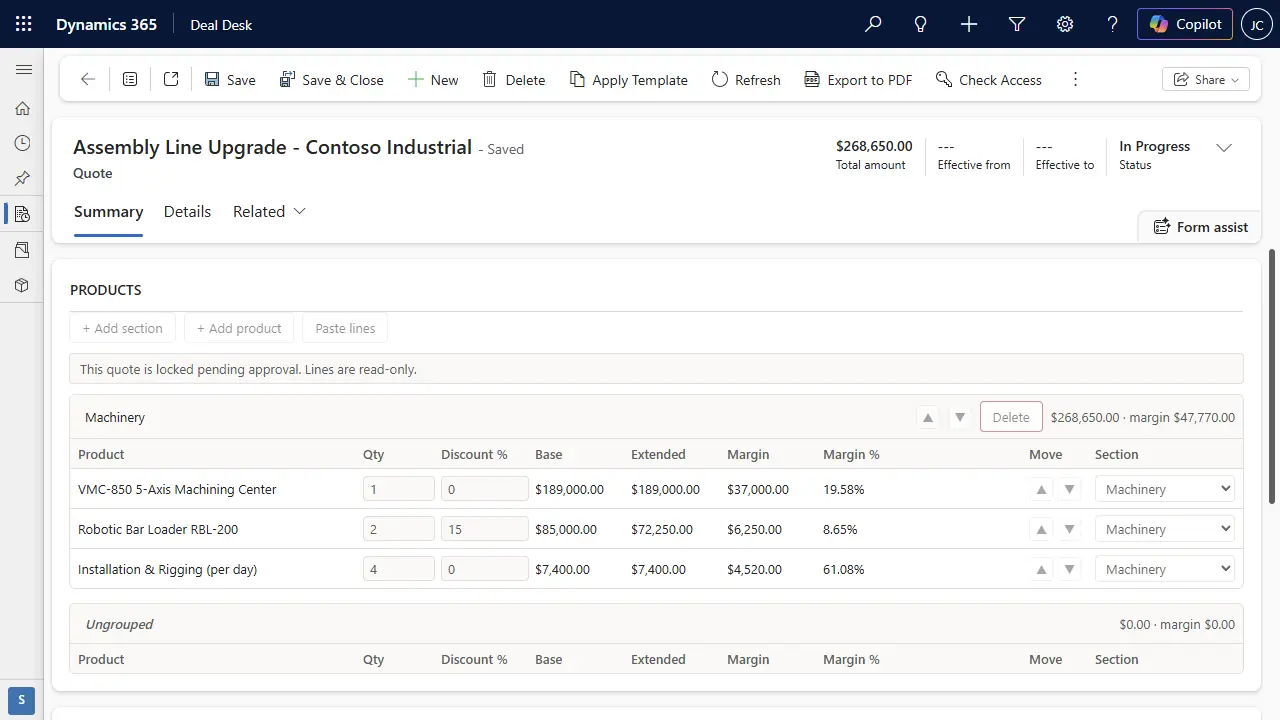Expand the header details chevron
Viewport: 1280px width, 720px height.
click(x=1224, y=147)
